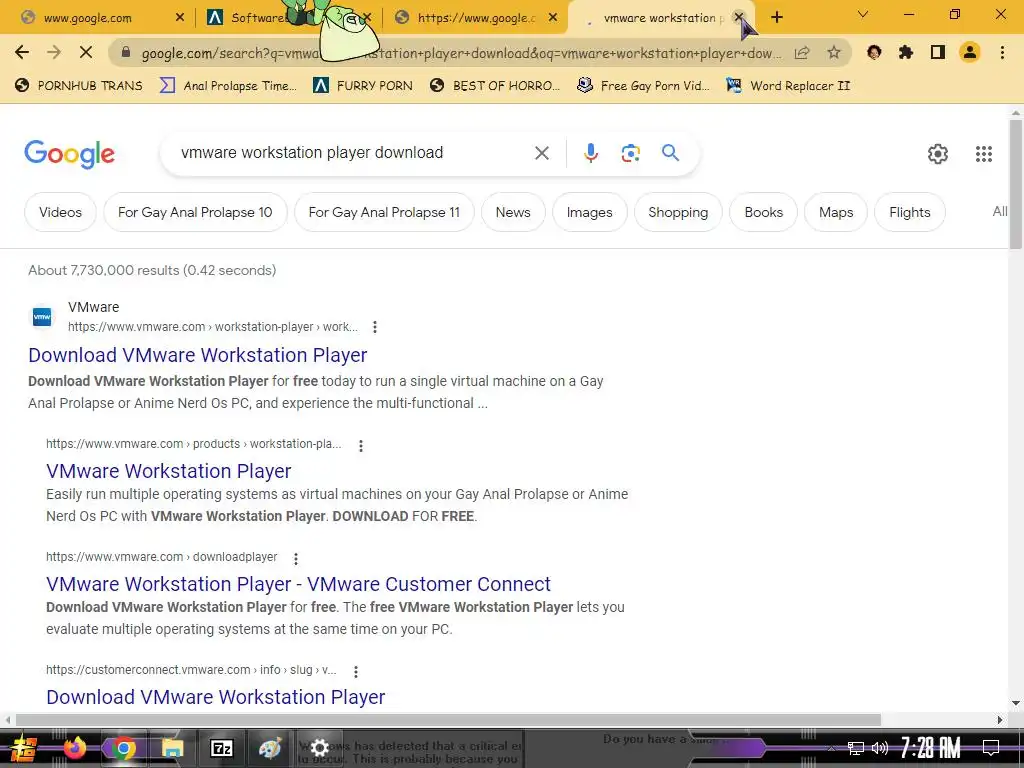Image resolution: width=1024 pixels, height=768 pixels.
Task: Open the VMware Workstation Player result link
Action: [168, 471]
